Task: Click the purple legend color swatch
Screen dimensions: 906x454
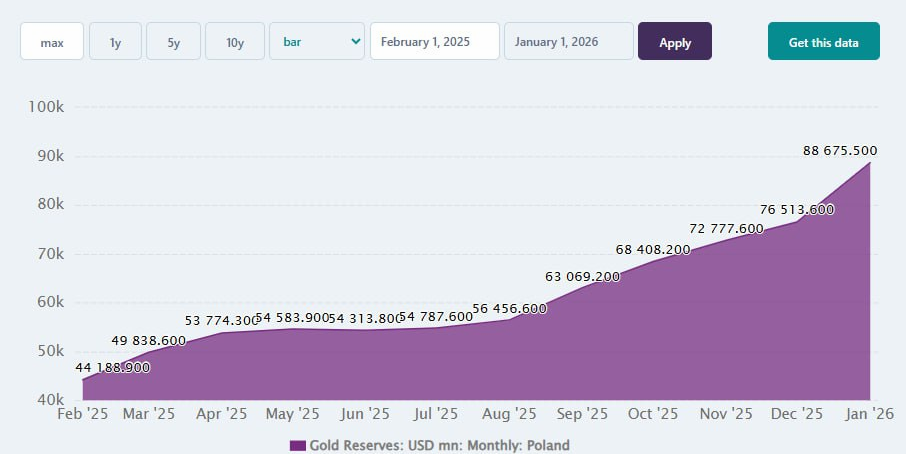Action: pos(297,445)
